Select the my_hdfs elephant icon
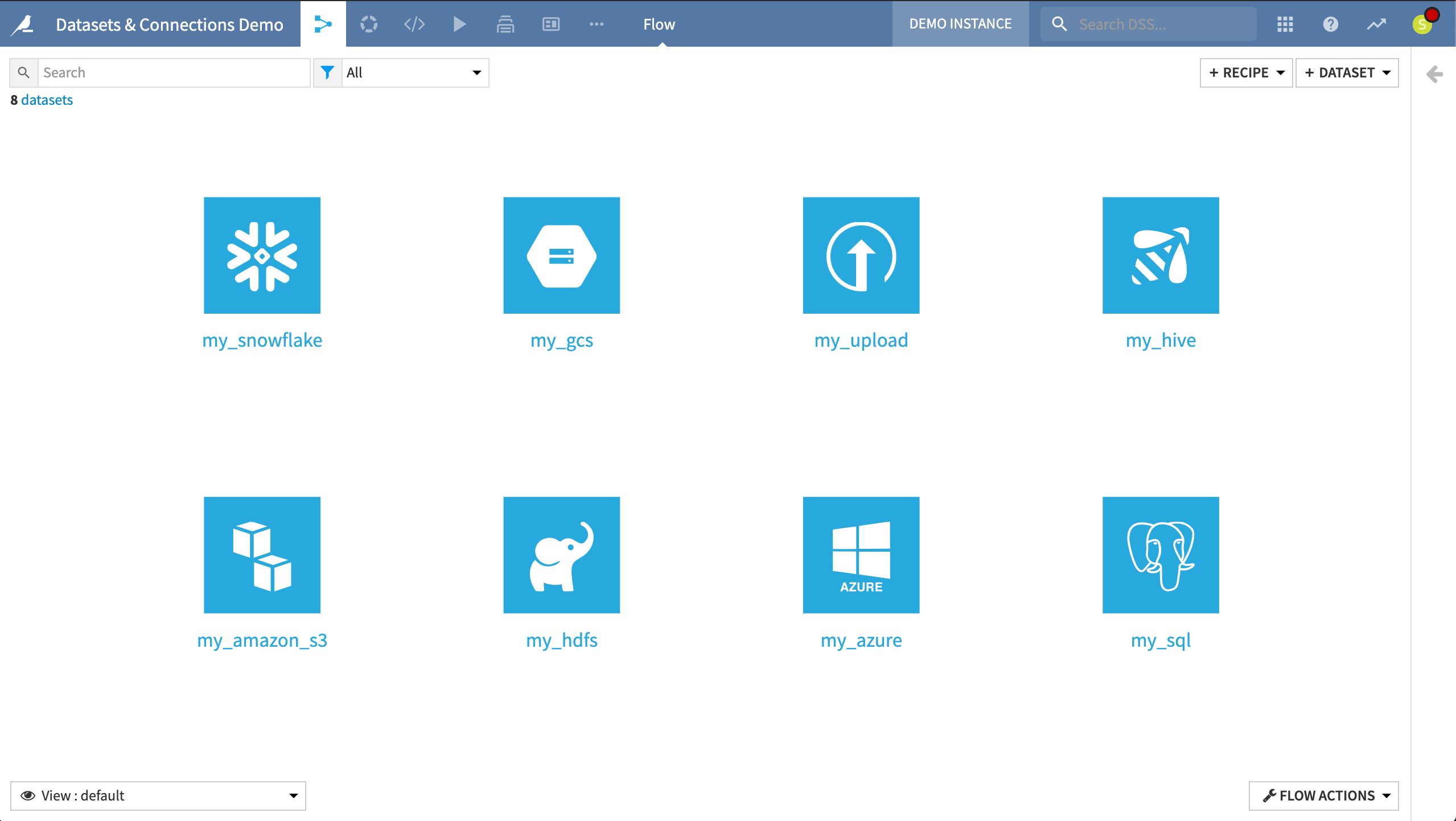 pos(561,555)
